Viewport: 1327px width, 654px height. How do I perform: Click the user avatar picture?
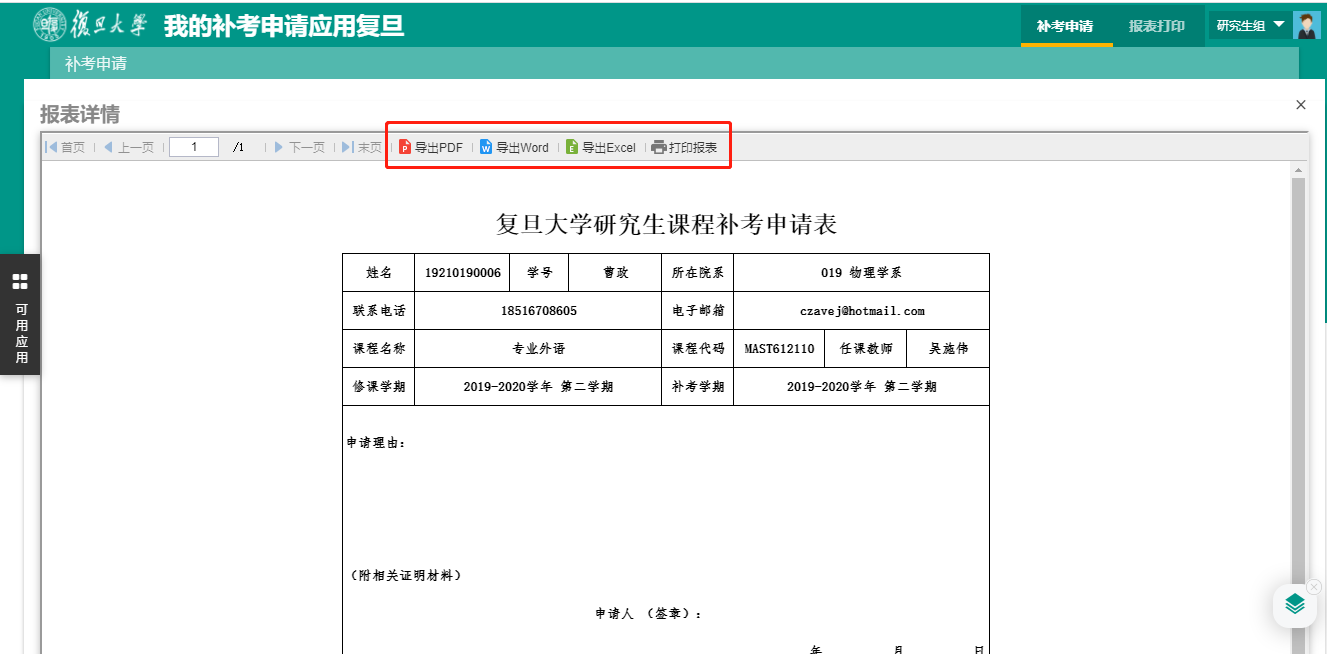pyautogui.click(x=1306, y=25)
